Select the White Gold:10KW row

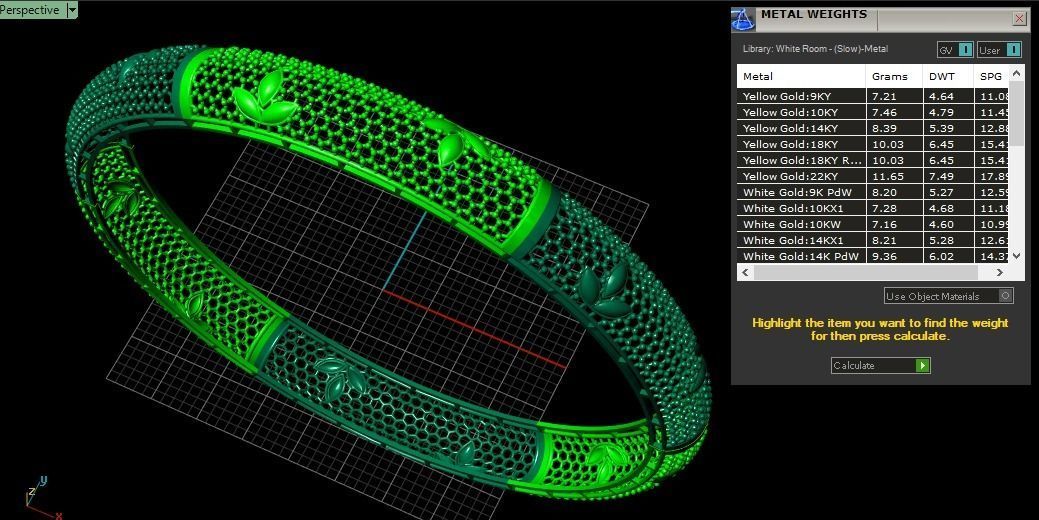pyautogui.click(x=873, y=224)
